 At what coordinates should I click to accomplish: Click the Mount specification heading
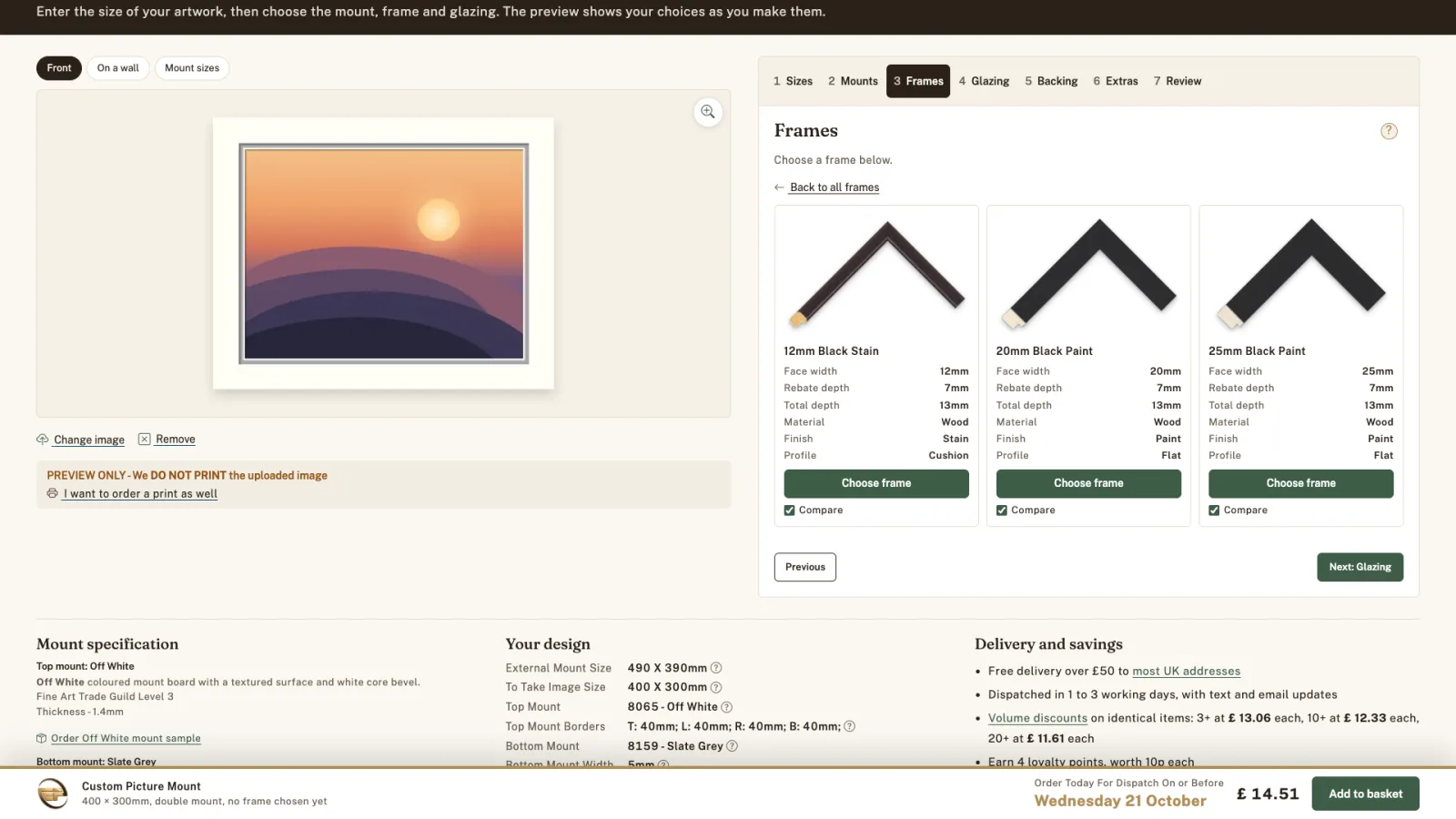click(107, 644)
